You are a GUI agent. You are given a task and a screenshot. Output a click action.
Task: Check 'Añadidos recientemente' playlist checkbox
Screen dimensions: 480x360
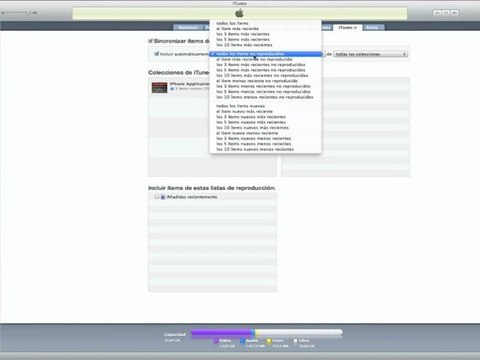(x=157, y=197)
